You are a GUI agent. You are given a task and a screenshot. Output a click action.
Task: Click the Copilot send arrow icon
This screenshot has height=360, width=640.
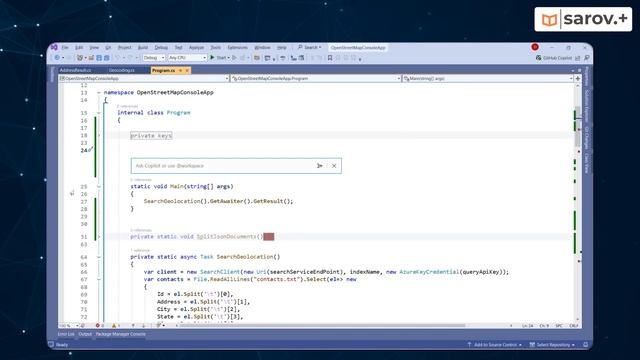[x=320, y=166]
